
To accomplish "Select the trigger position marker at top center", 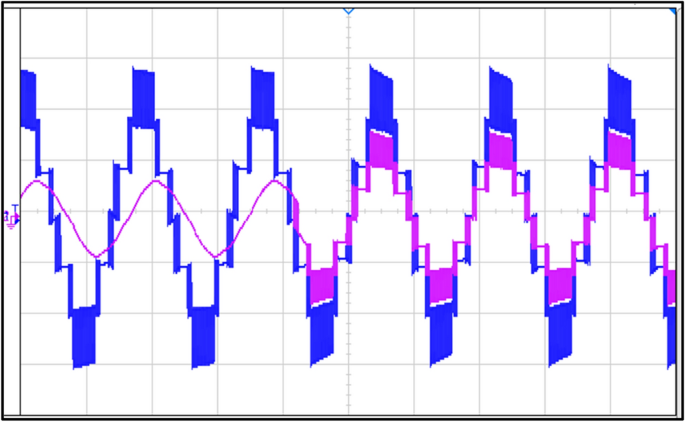I will coord(348,11).
